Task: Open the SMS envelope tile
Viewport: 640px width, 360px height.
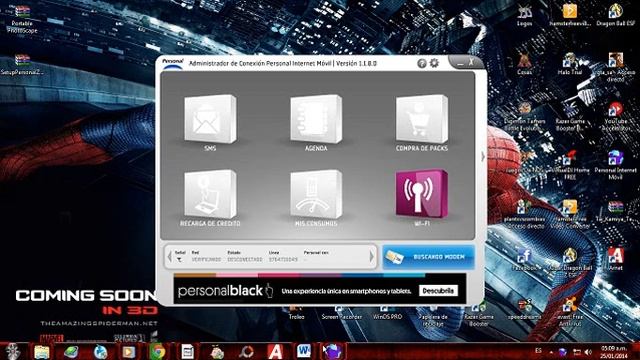Action: coord(210,119)
